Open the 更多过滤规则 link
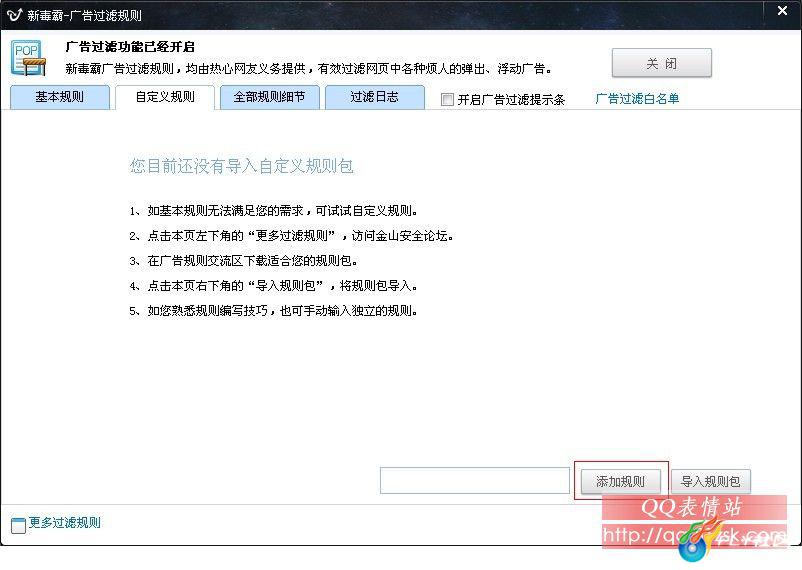 click(64, 522)
